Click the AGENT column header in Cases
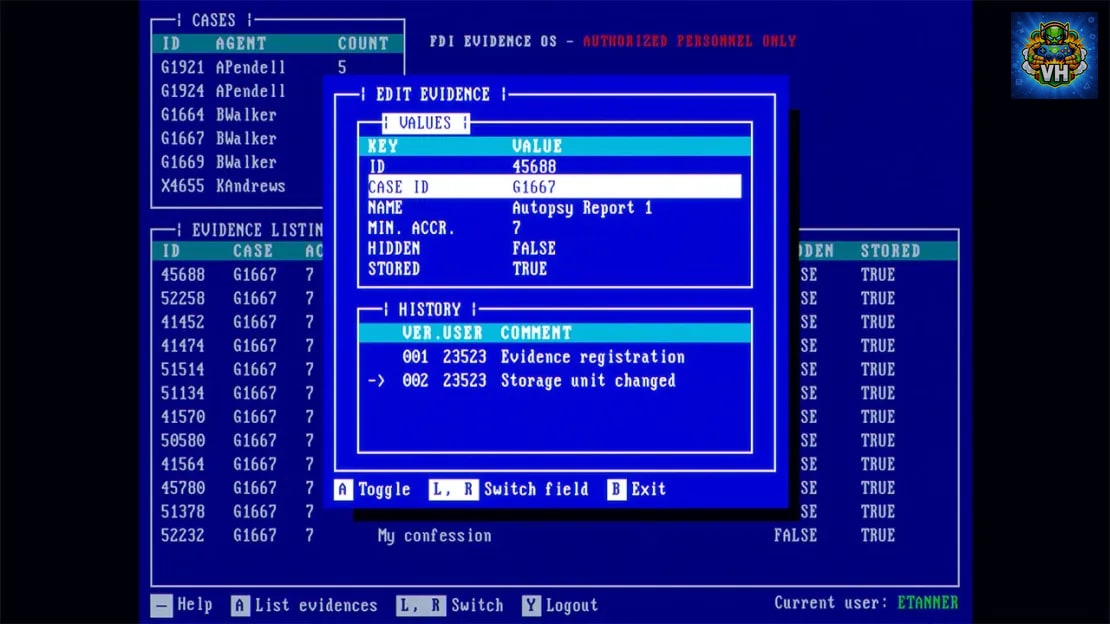 click(241, 44)
